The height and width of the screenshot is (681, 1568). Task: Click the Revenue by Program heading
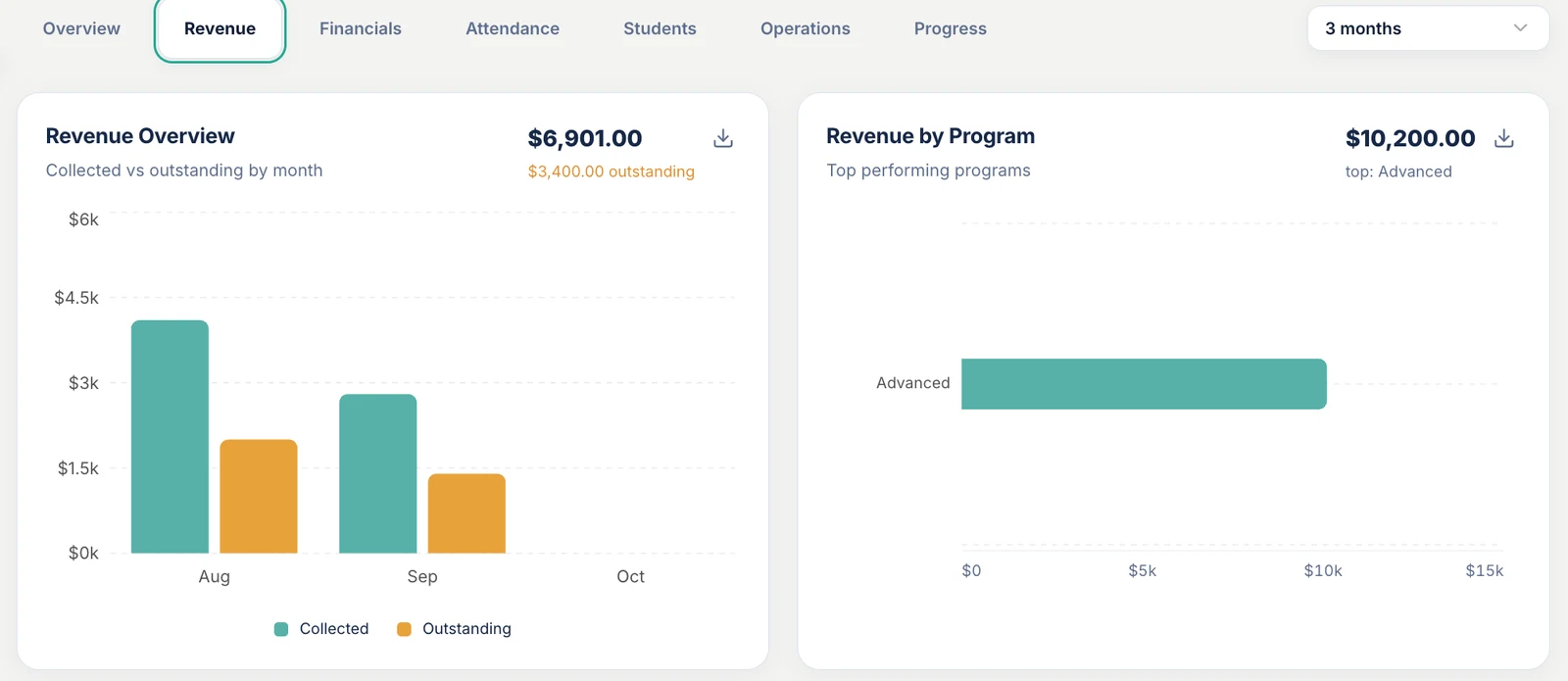(930, 136)
